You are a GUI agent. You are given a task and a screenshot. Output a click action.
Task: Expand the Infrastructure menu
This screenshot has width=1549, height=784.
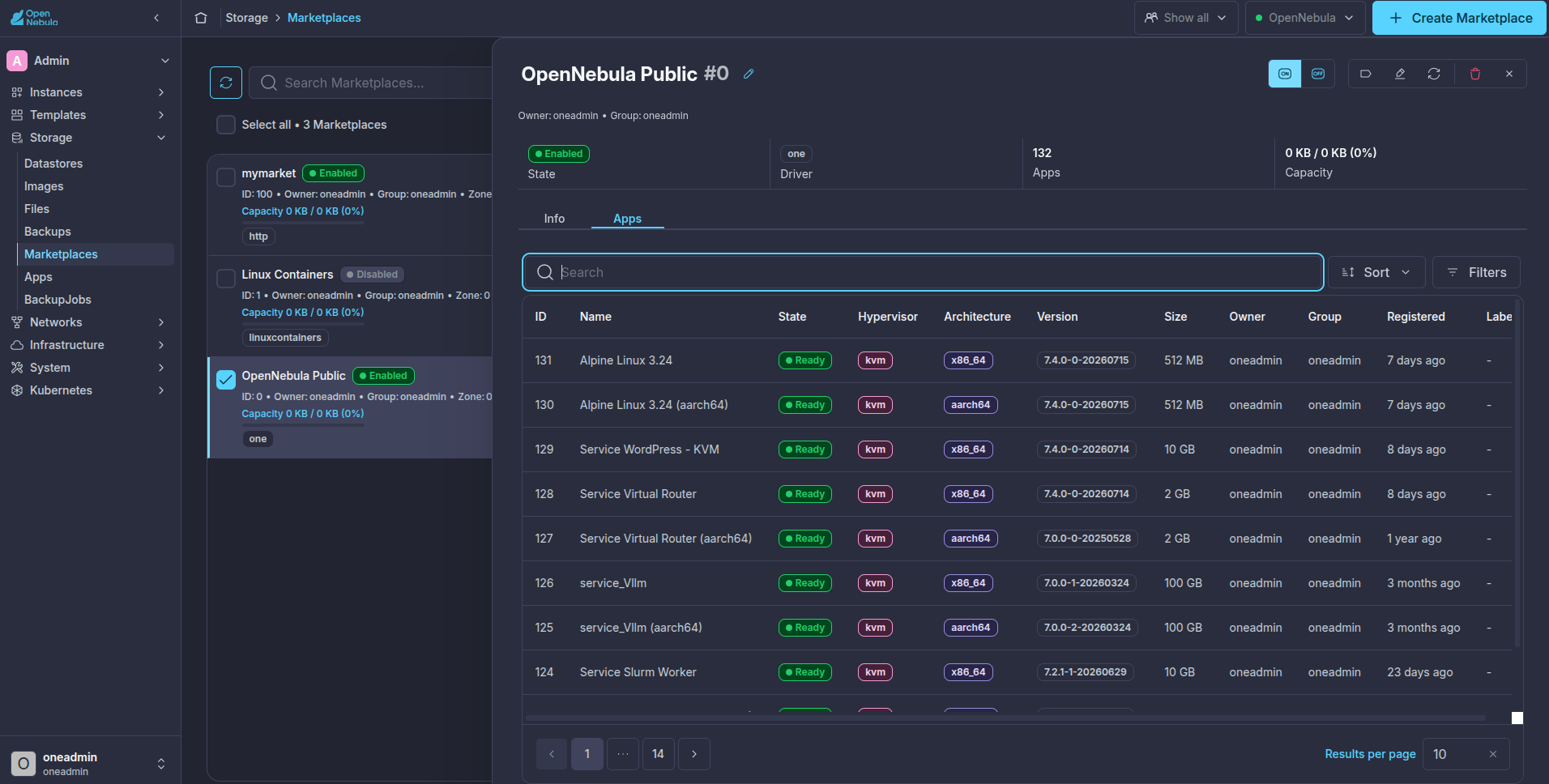coord(161,345)
